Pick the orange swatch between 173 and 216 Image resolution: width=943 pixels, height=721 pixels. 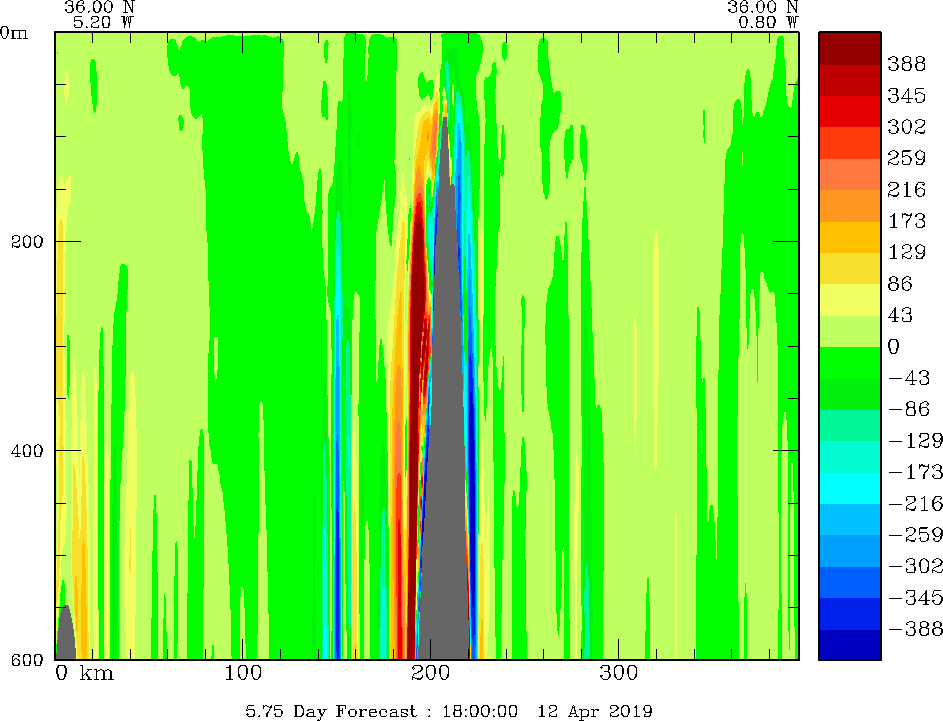850,206
